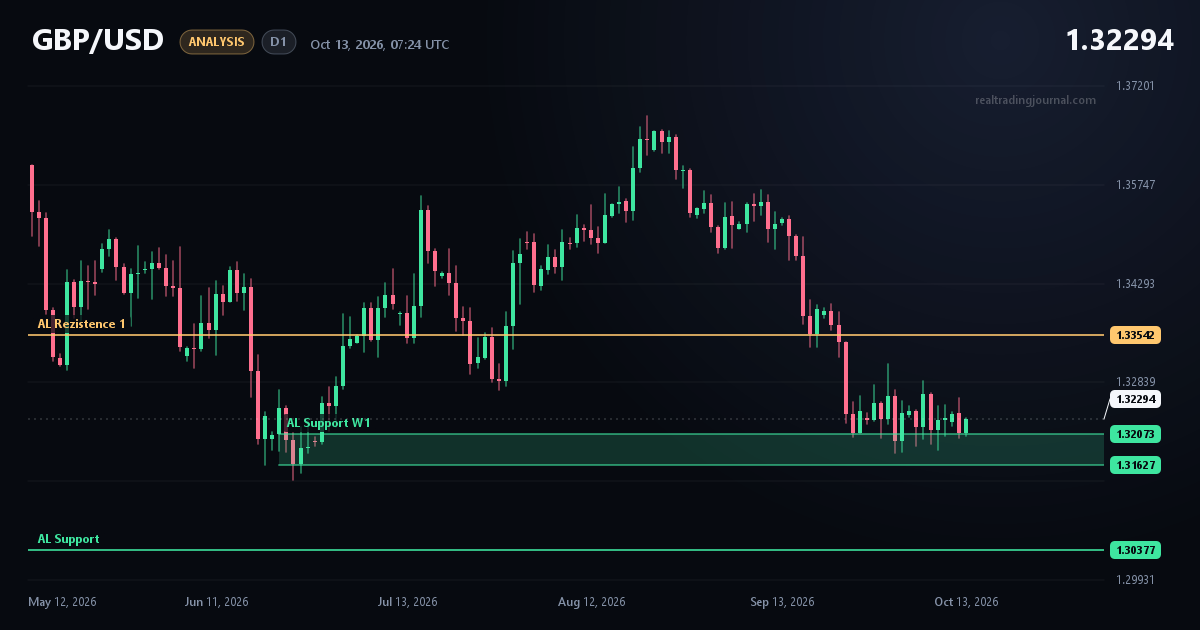
Task: Click the white 1.32294 current price tag
Action: [x=1135, y=399]
